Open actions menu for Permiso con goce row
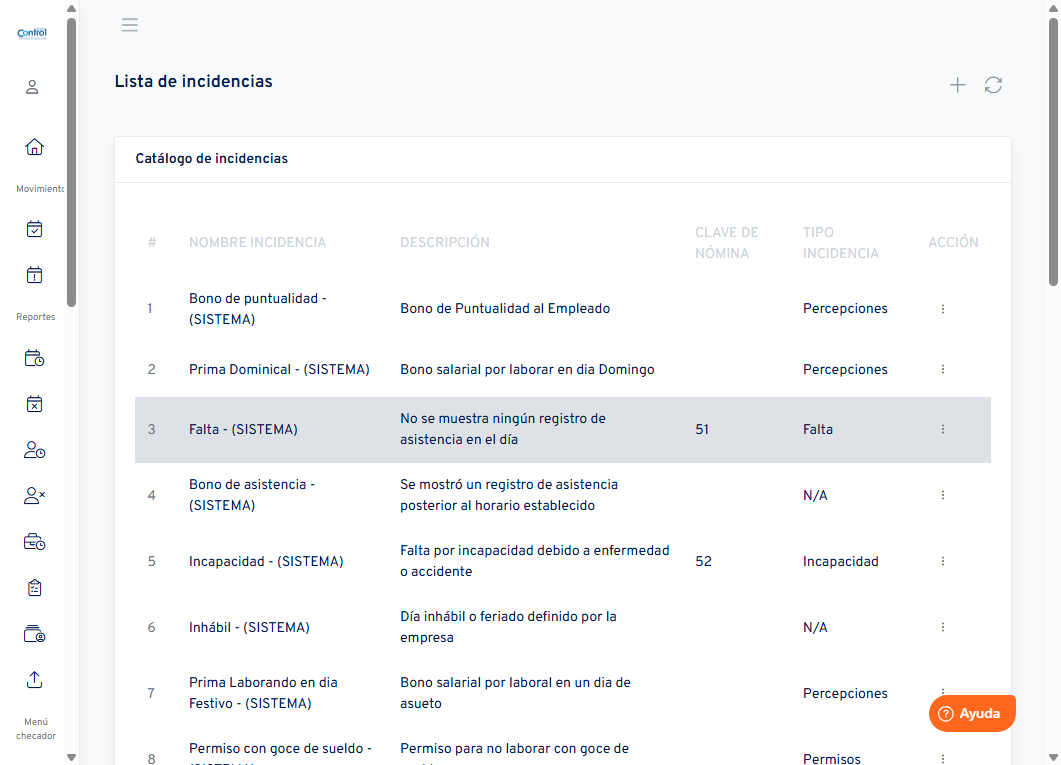This screenshot has width=1061, height=765. [943, 759]
